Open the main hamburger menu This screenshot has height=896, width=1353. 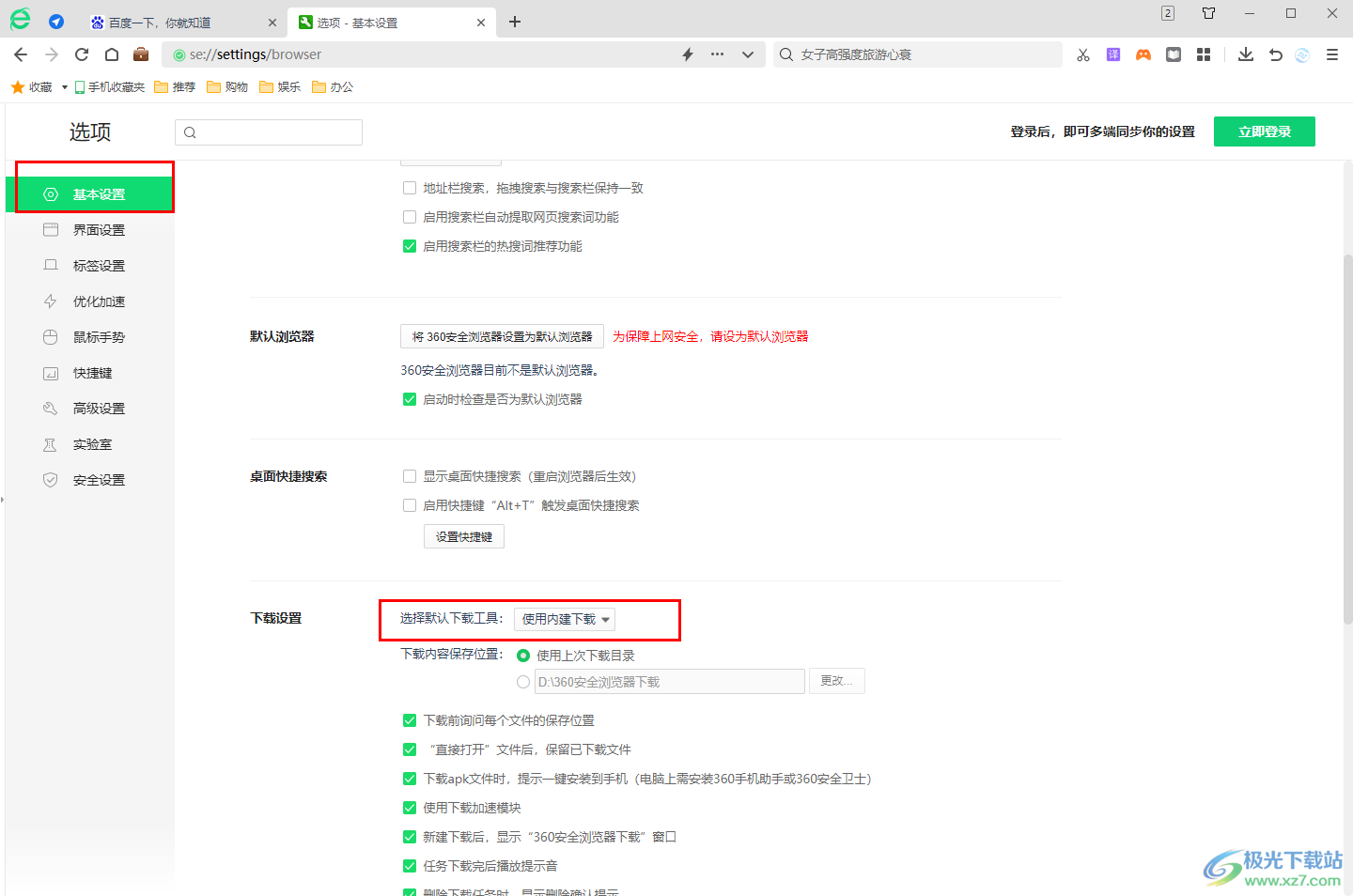click(1332, 54)
